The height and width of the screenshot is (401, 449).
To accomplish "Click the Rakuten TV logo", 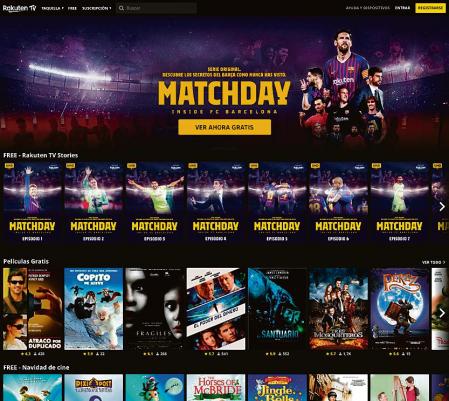I will point(19,8).
